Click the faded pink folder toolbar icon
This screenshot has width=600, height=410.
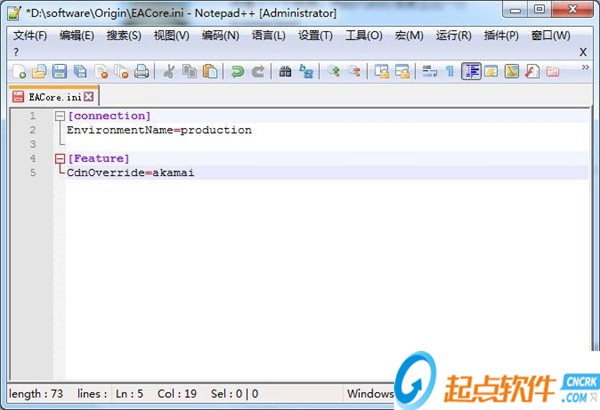(553, 71)
